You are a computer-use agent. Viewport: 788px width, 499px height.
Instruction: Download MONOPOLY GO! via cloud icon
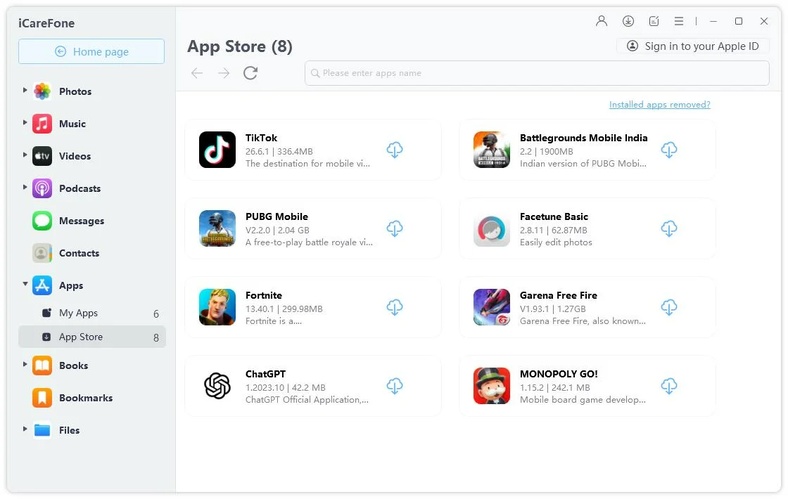pos(669,386)
